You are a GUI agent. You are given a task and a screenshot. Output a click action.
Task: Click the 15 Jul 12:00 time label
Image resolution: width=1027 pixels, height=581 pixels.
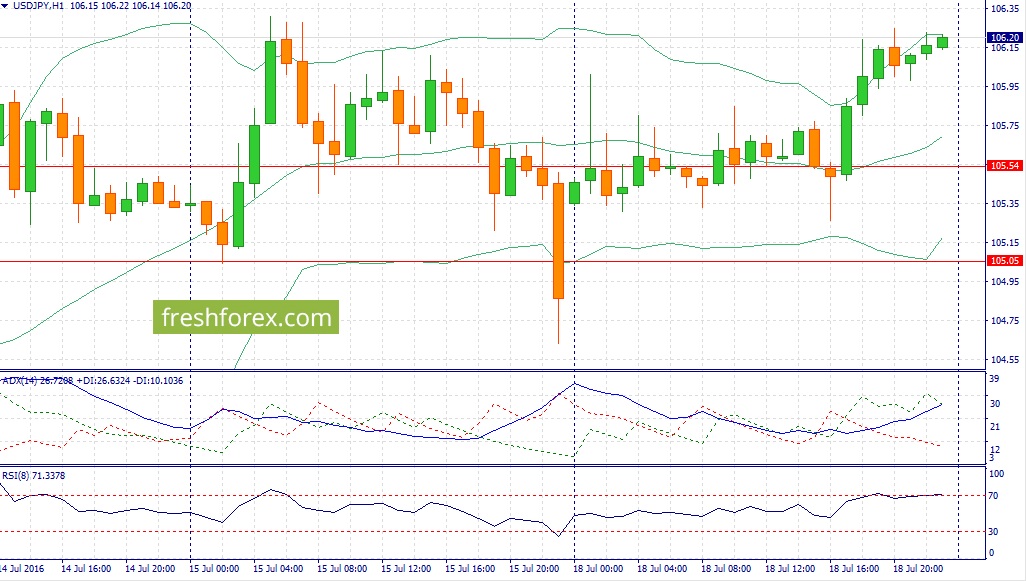(x=406, y=569)
